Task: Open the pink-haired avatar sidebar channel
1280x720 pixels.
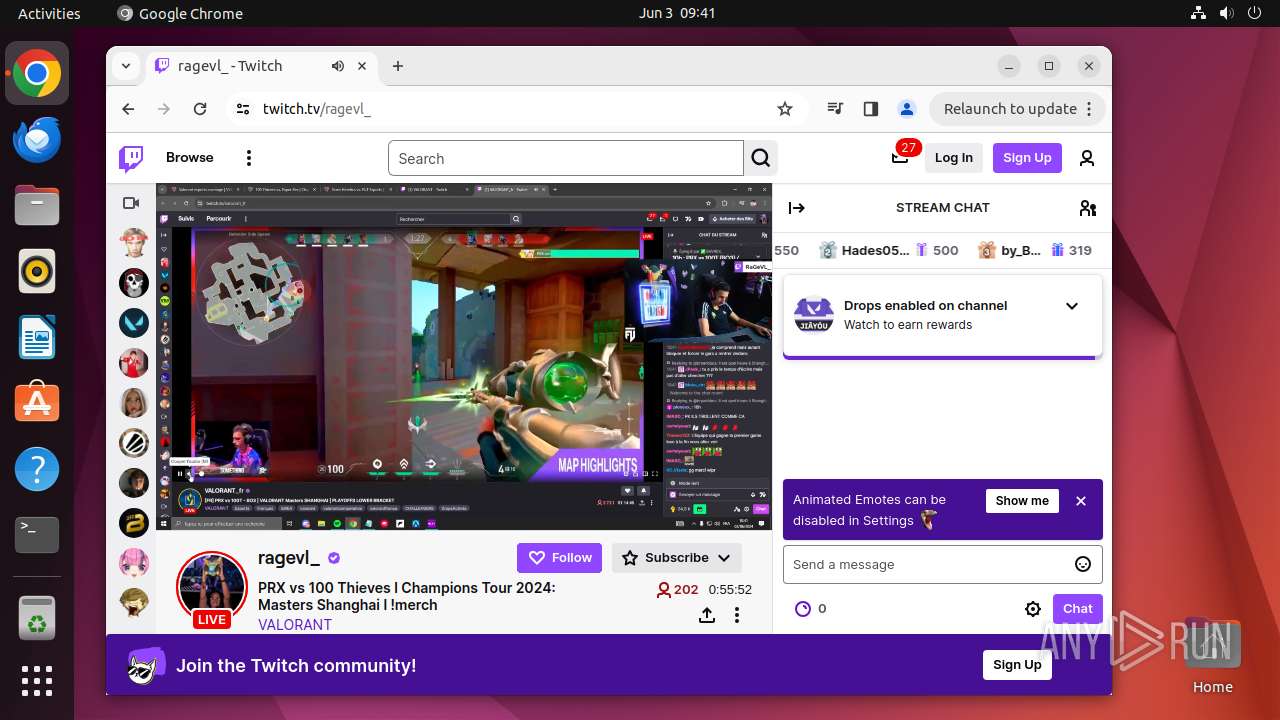Action: [134, 563]
